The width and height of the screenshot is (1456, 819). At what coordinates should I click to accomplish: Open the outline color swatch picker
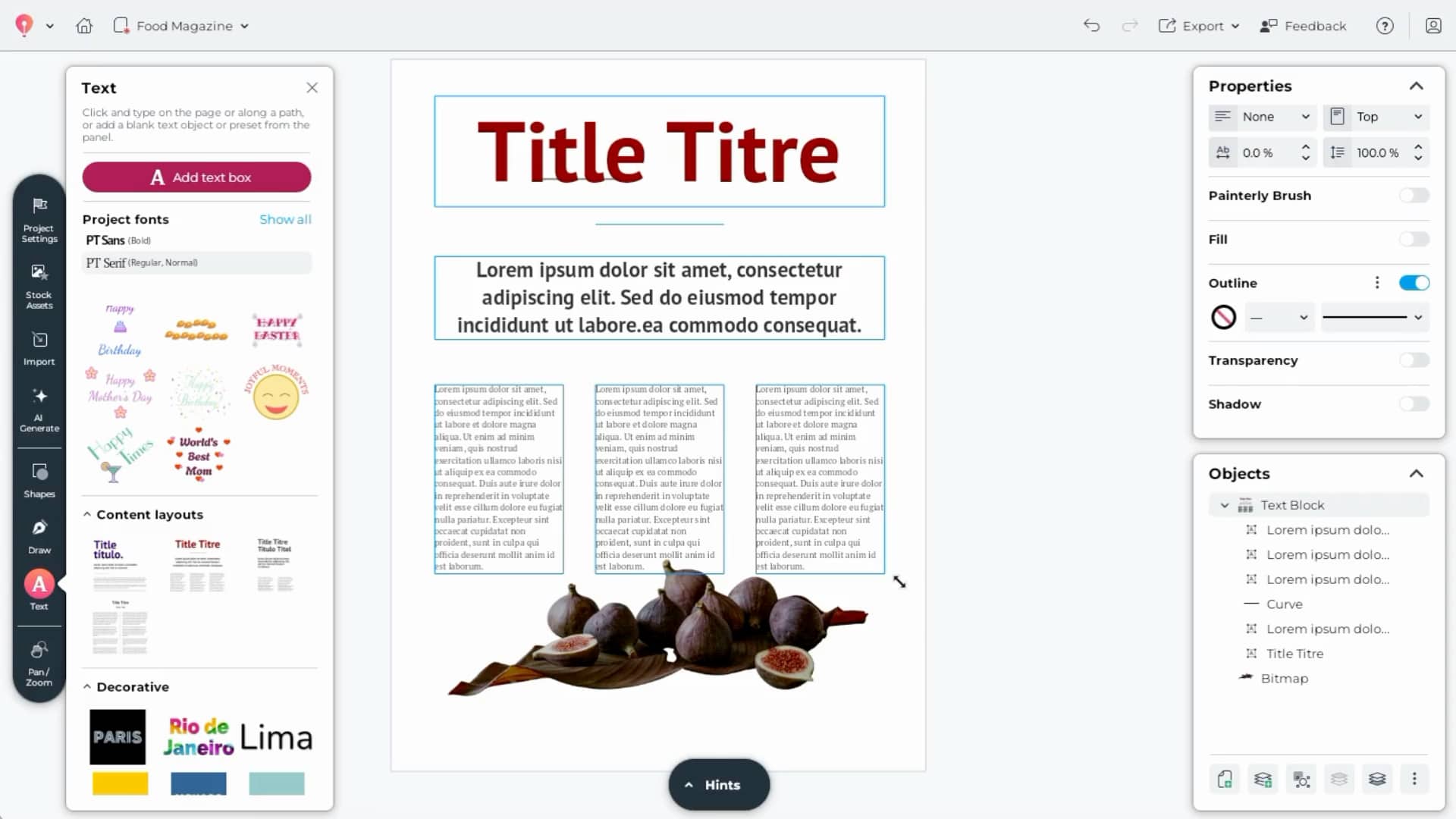click(x=1224, y=317)
